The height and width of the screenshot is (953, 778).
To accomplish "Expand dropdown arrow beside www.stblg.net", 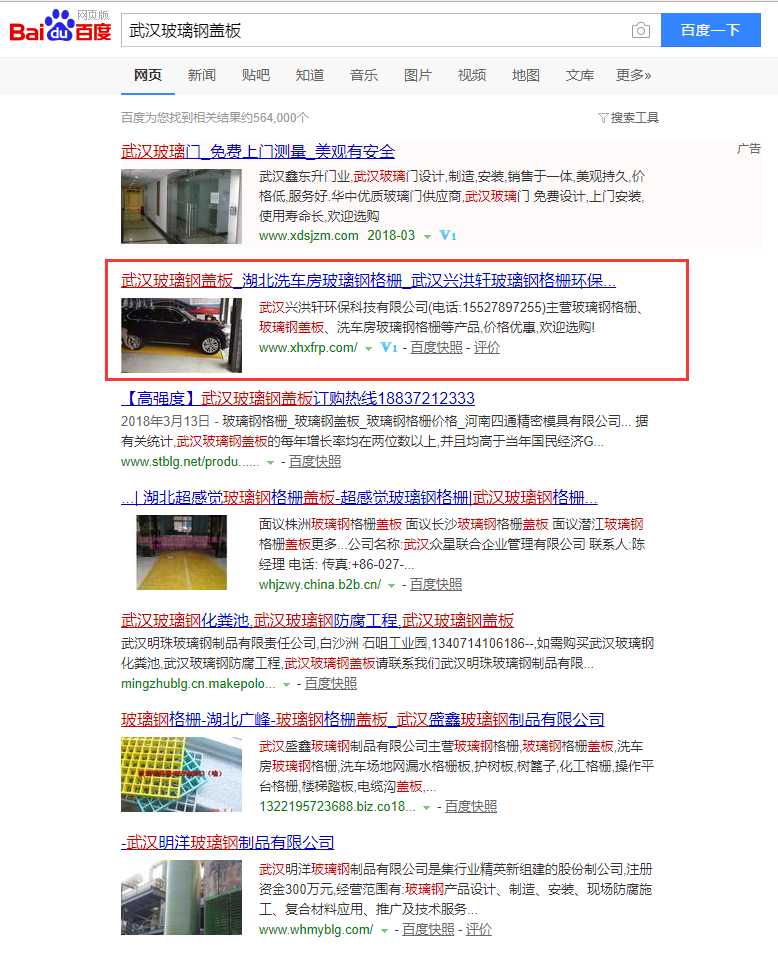I will coord(270,462).
